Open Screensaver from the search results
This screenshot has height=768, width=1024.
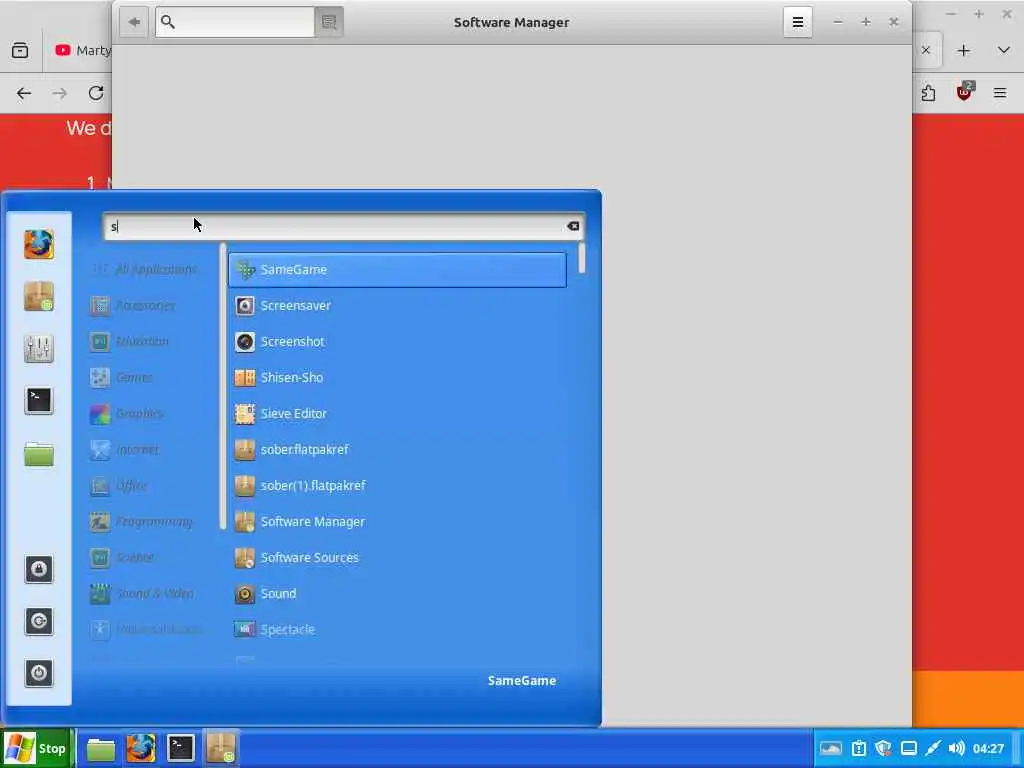point(397,305)
